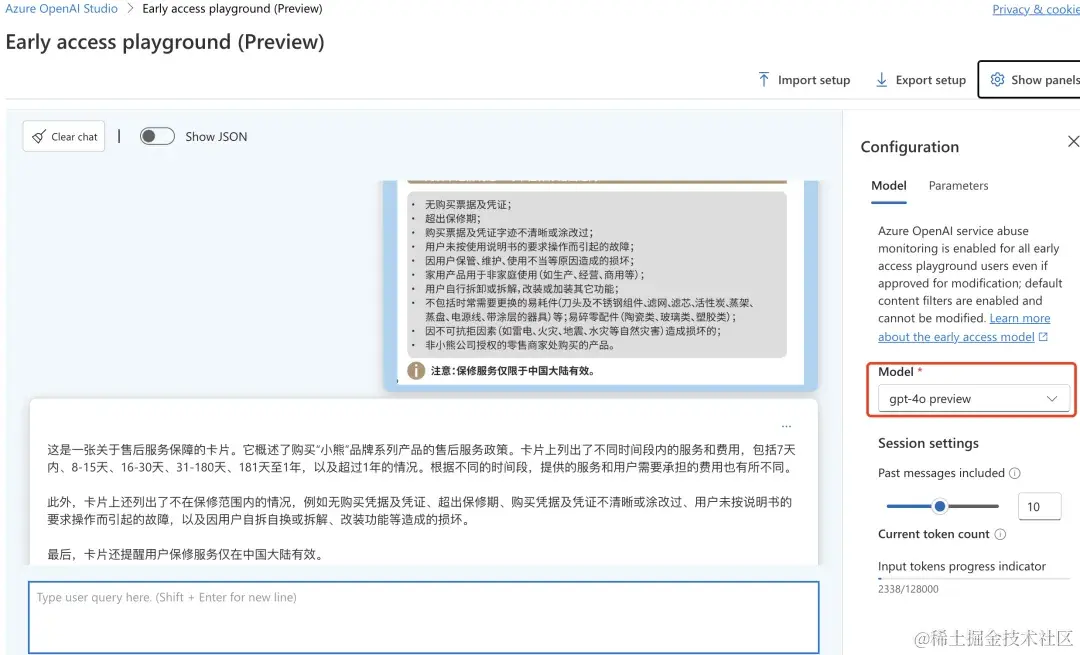The image size is (1080, 655).
Task: Close the Configuration panel
Action: [x=1072, y=141]
